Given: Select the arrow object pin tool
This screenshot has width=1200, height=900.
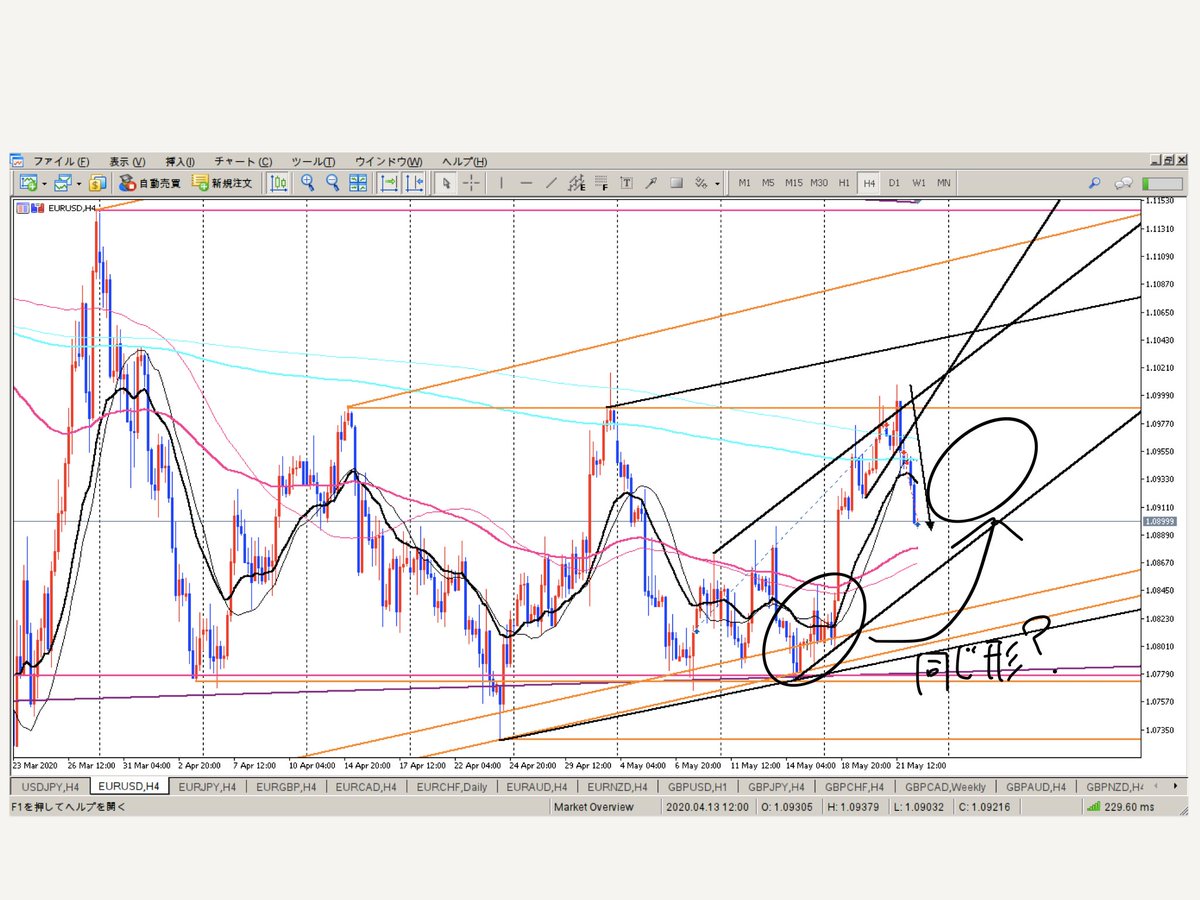Looking at the screenshot, I should [651, 183].
